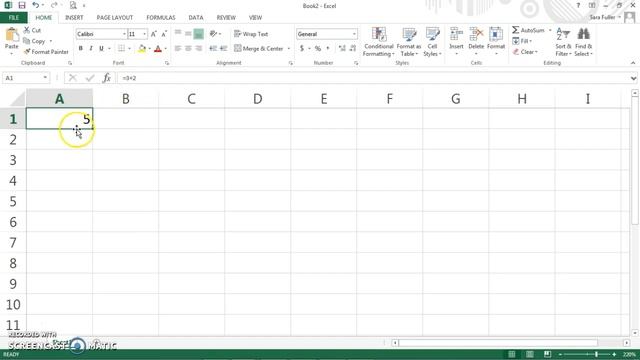640x360 pixels.
Task: Switch to Page Layout view in status bar
Action: coord(529,354)
